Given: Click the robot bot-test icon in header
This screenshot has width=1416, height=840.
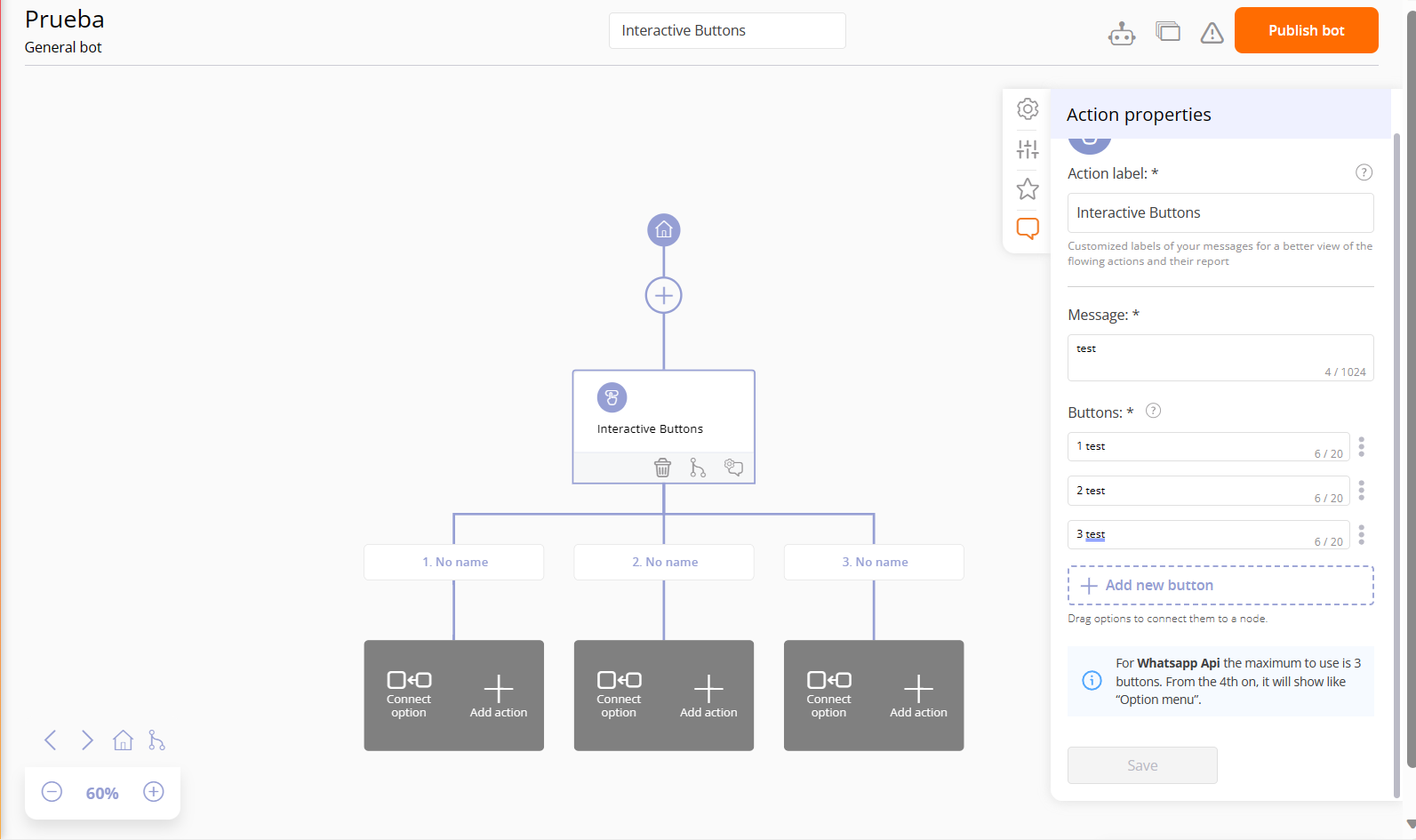Looking at the screenshot, I should 1122,34.
